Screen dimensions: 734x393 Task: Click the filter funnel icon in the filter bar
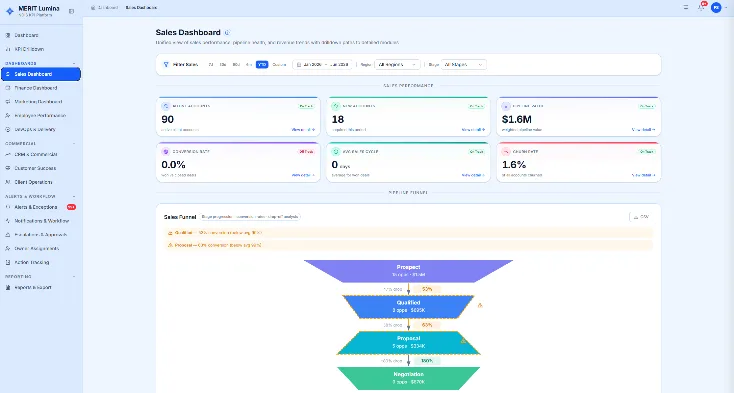click(x=166, y=65)
